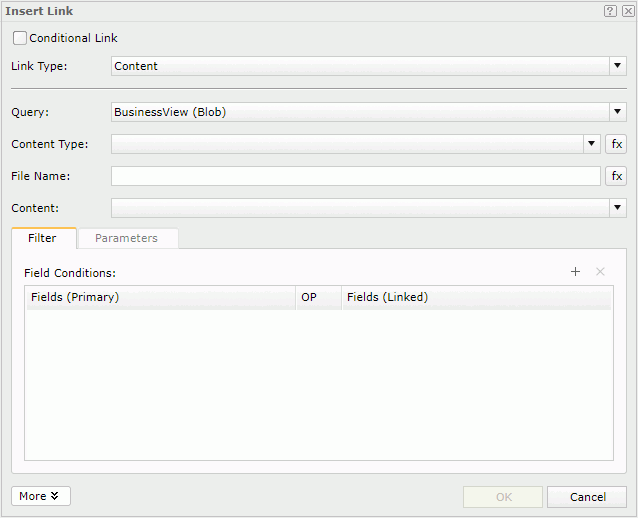Open the Content dropdown list
Image resolution: width=638 pixels, height=518 pixels.
pyautogui.click(x=617, y=208)
